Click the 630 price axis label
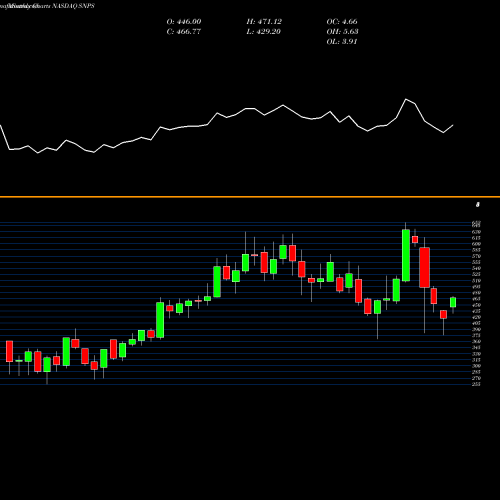 pyautogui.click(x=476, y=232)
